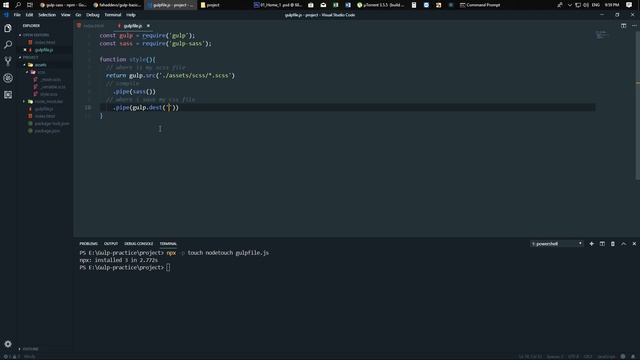Split the terminal panel
Screen dimensions: 640x360
pos(602,244)
